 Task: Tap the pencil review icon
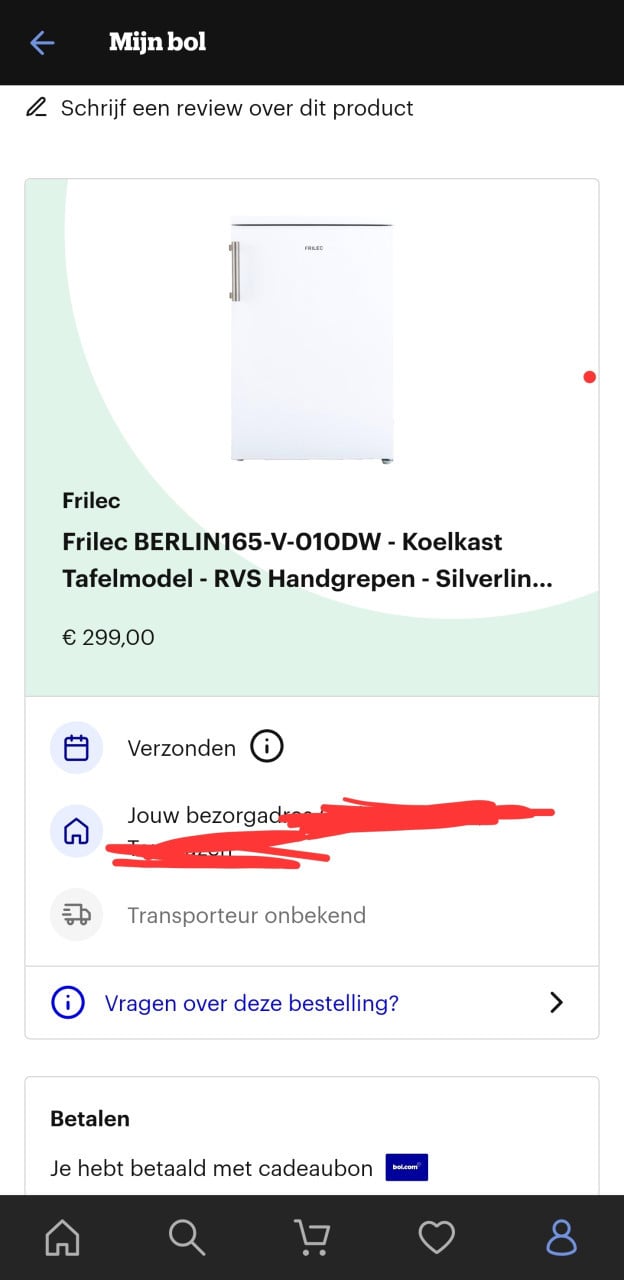coord(36,108)
